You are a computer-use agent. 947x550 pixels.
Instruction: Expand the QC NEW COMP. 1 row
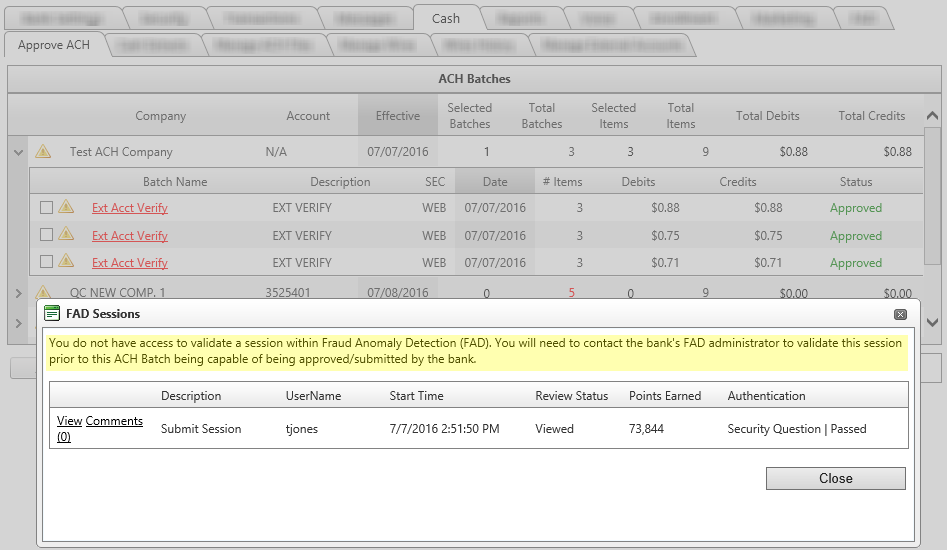pos(18,293)
